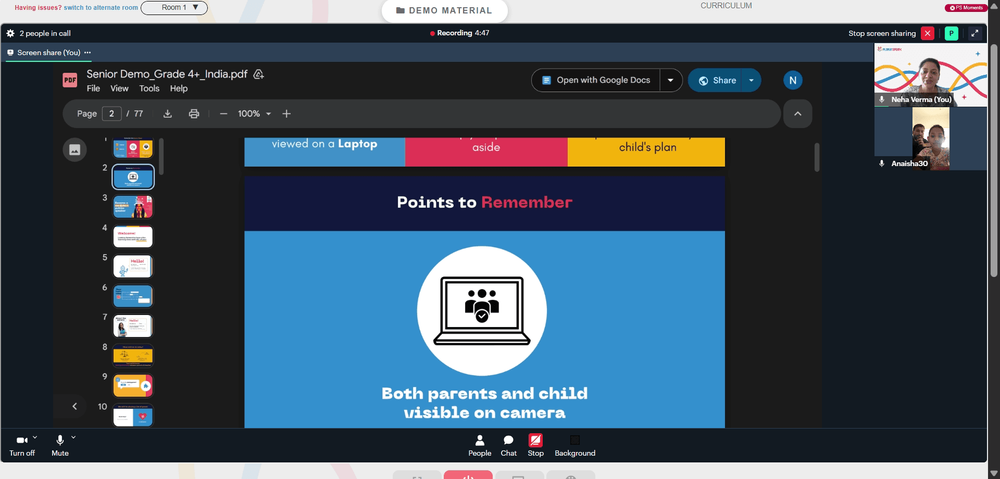The height and width of the screenshot is (479, 1000).
Task: Click red X to stop screen sharing
Action: 928,33
